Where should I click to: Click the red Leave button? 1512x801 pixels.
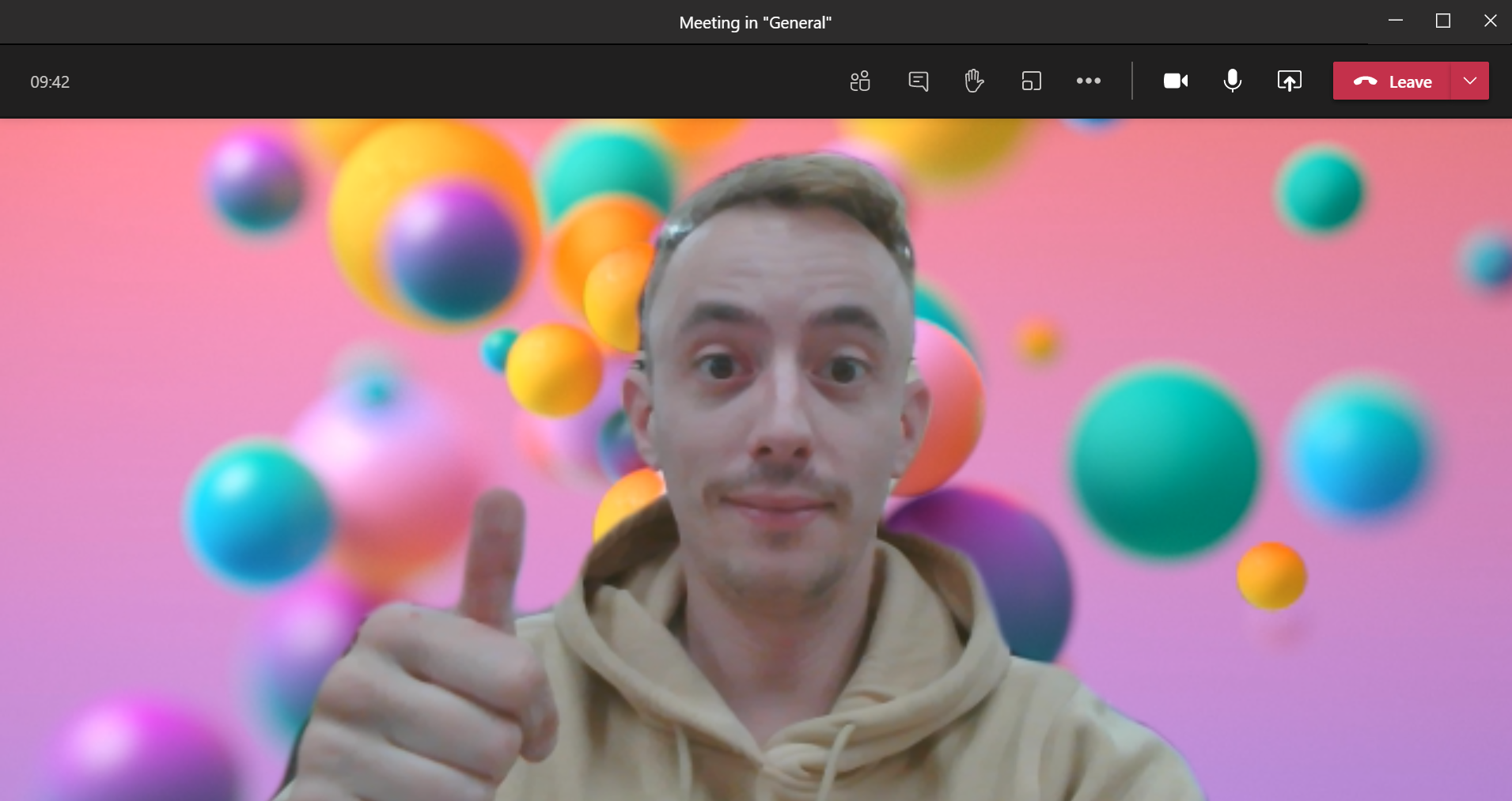point(1409,82)
